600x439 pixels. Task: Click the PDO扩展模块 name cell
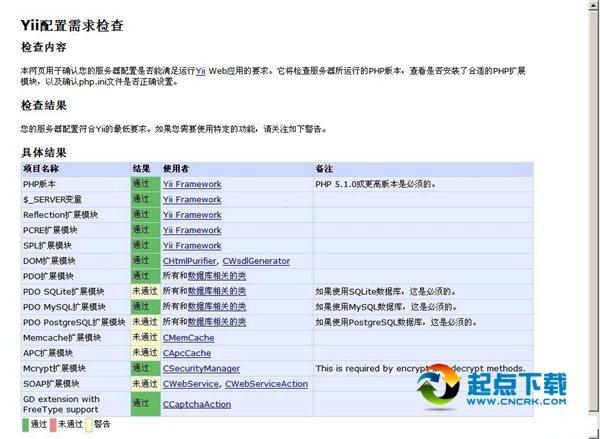76,276
